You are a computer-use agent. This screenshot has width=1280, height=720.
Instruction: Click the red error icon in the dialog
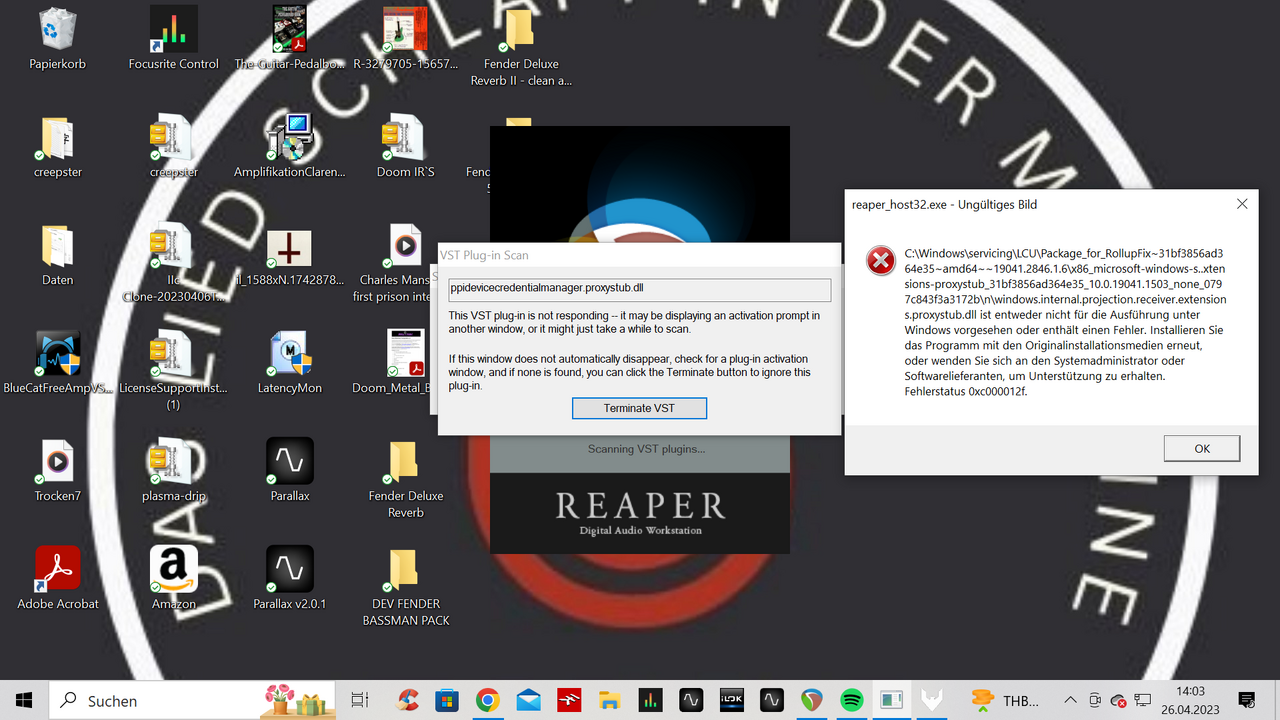(x=880, y=260)
